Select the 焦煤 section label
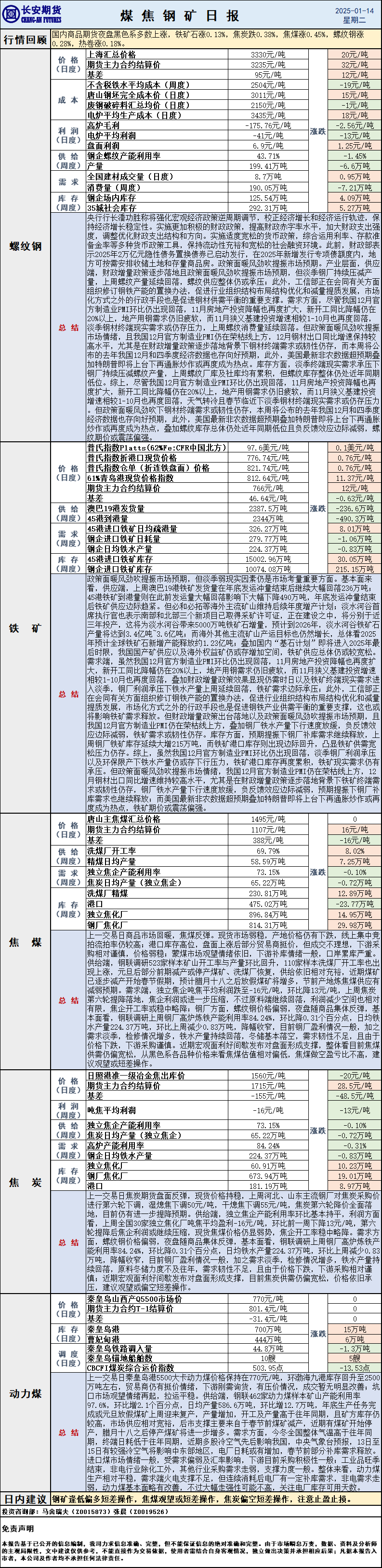The width and height of the screenshot is (382, 1568). click(x=26, y=941)
